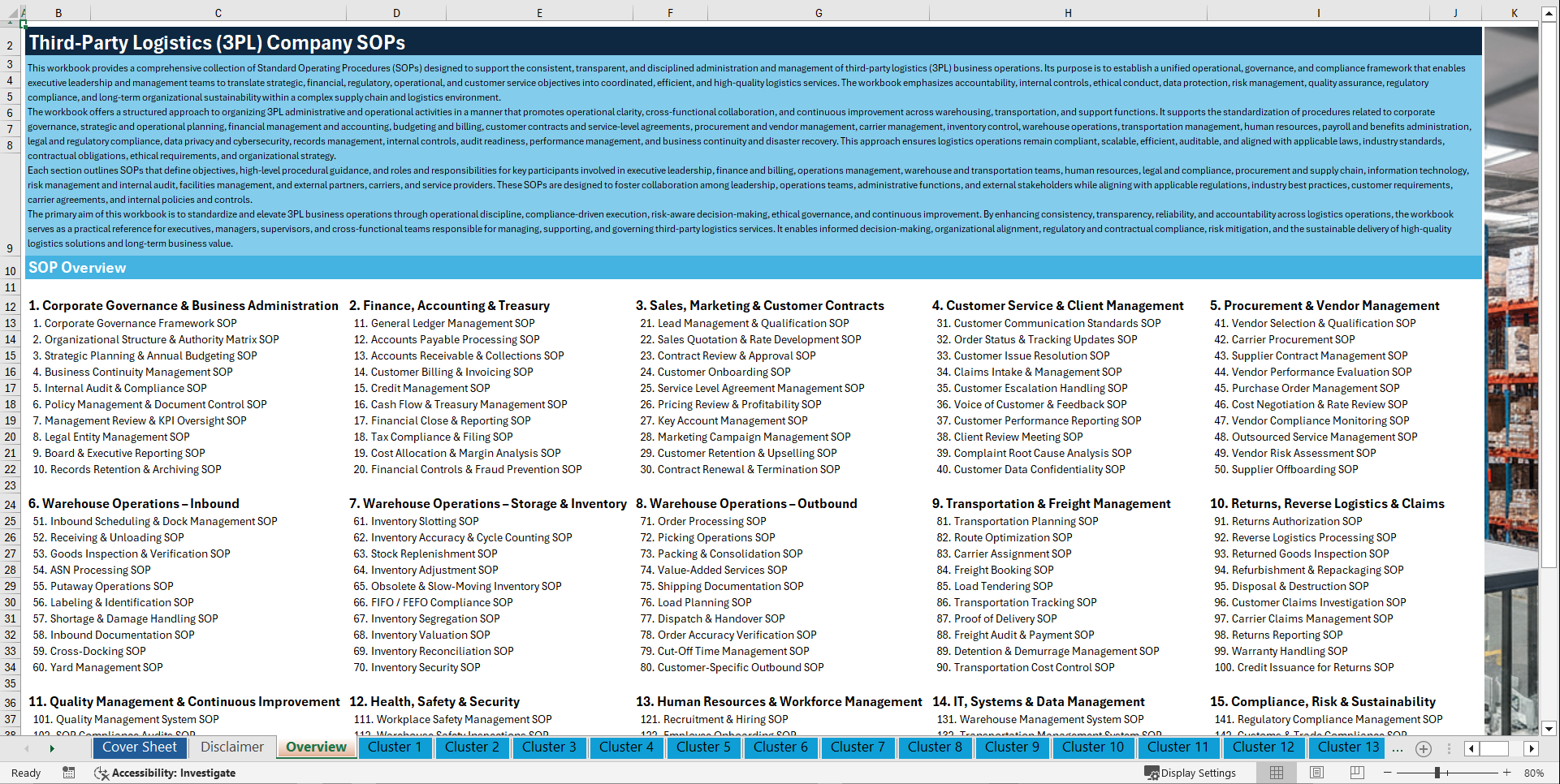
Task: Click the 80% zoom percentage button
Action: pyautogui.click(x=1534, y=773)
